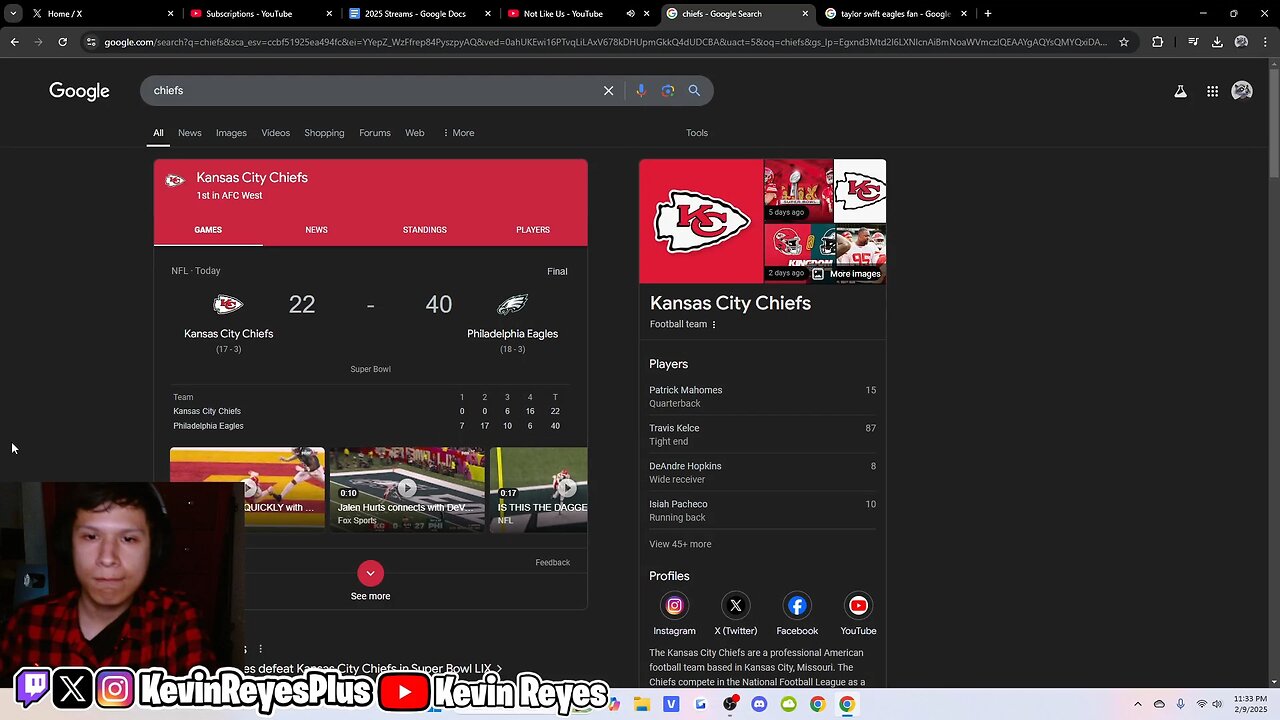Select the PLAYERS tab in the team card
Viewport: 1280px width, 720px height.
[533, 230]
